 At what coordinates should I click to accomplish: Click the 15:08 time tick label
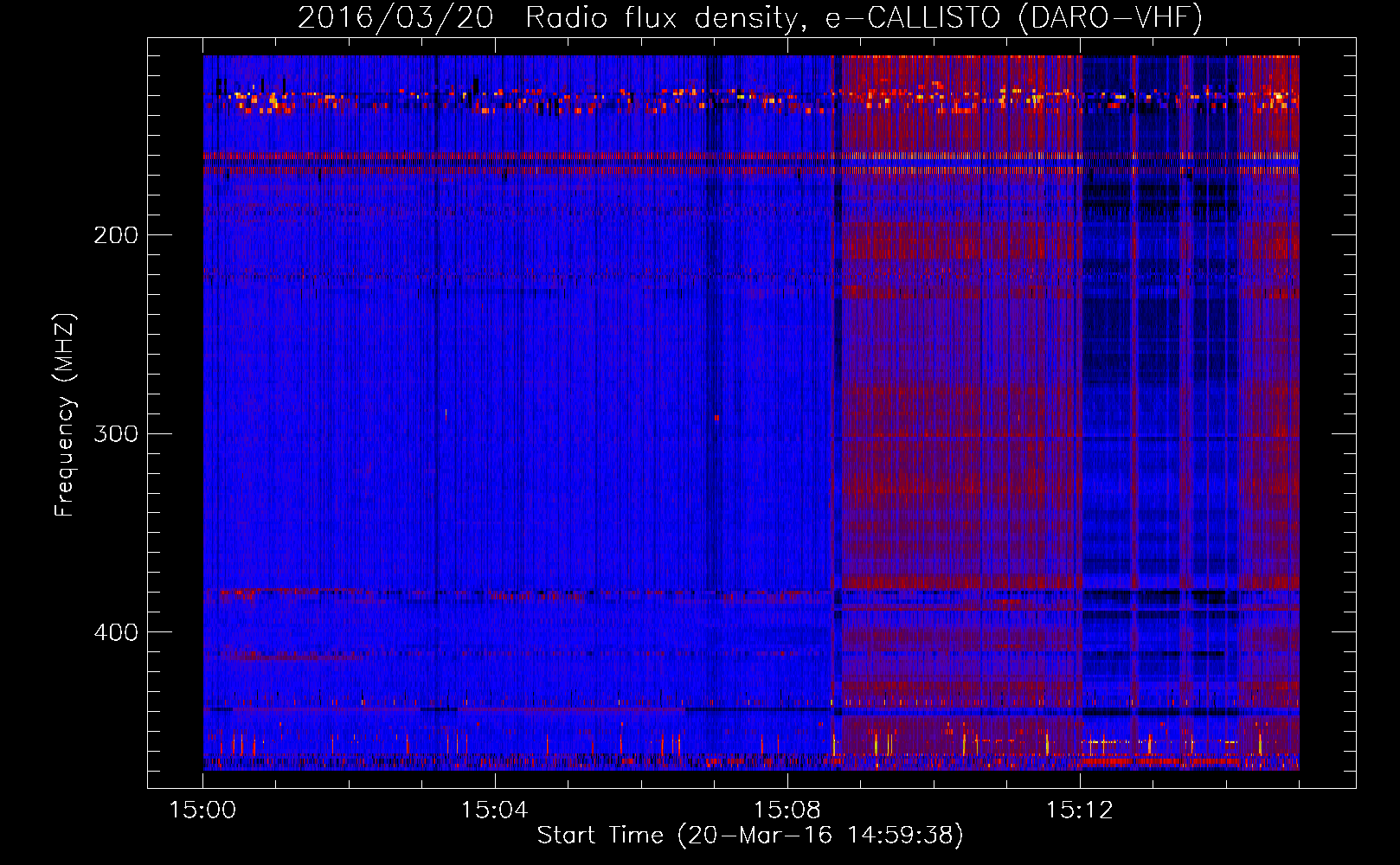(787, 811)
